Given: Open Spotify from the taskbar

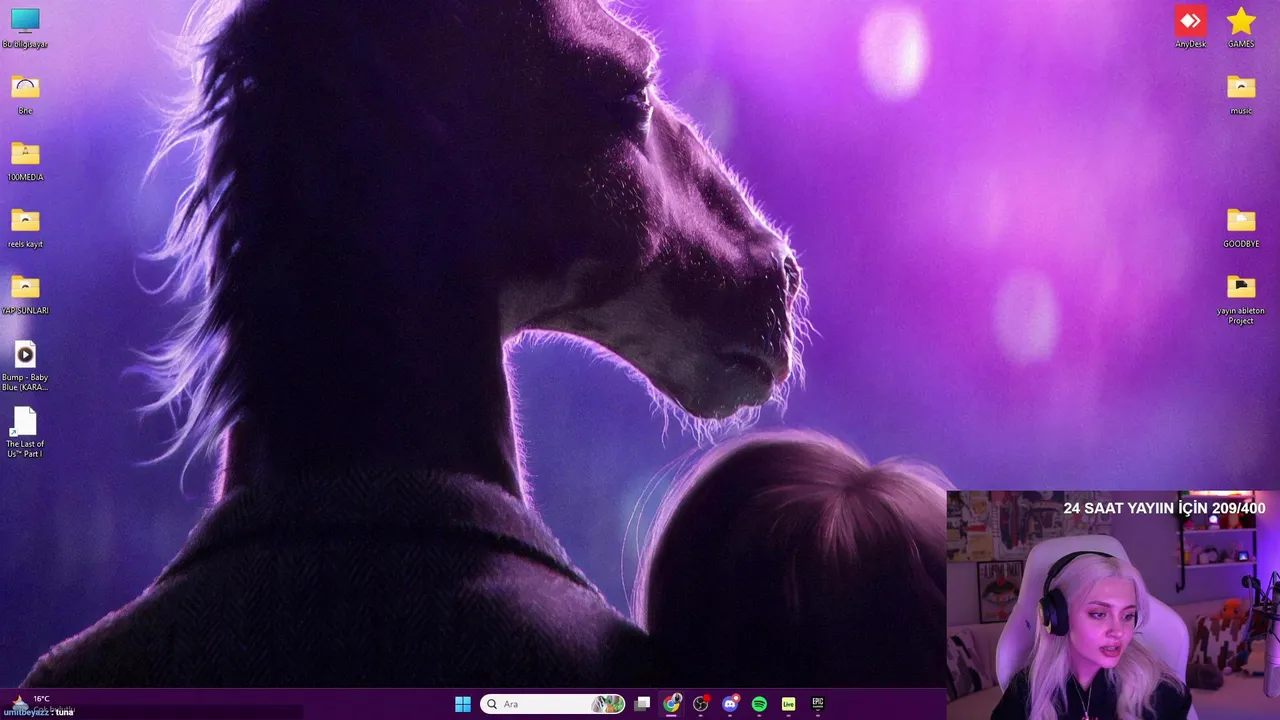Looking at the screenshot, I should click(x=759, y=704).
